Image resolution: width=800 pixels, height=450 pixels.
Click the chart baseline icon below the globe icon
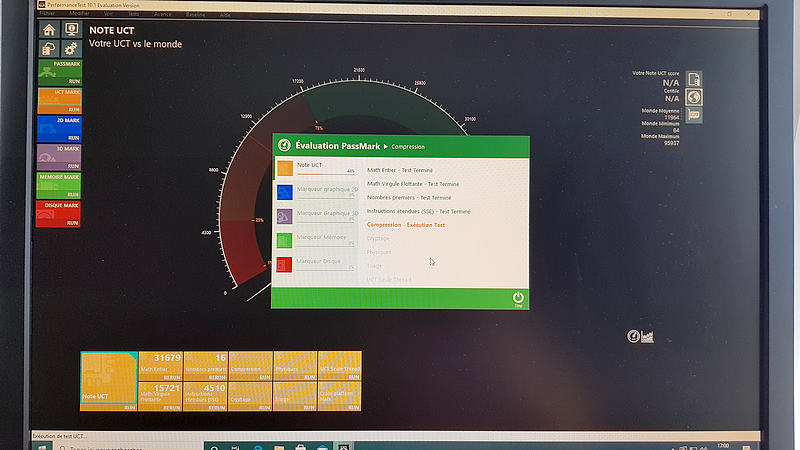(694, 115)
